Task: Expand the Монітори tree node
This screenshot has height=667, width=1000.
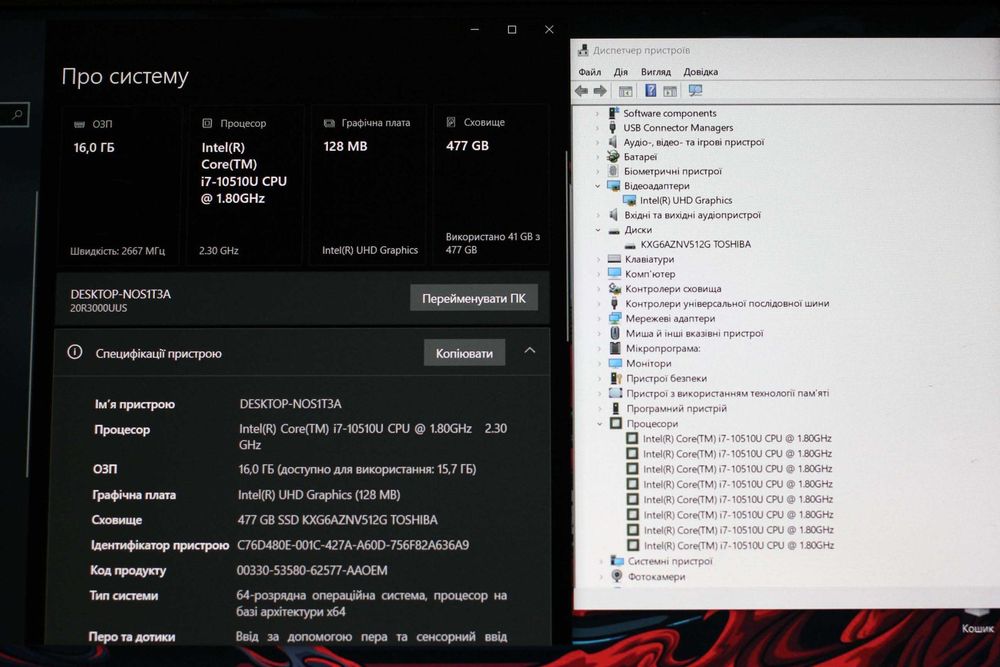Action: pyautogui.click(x=599, y=363)
